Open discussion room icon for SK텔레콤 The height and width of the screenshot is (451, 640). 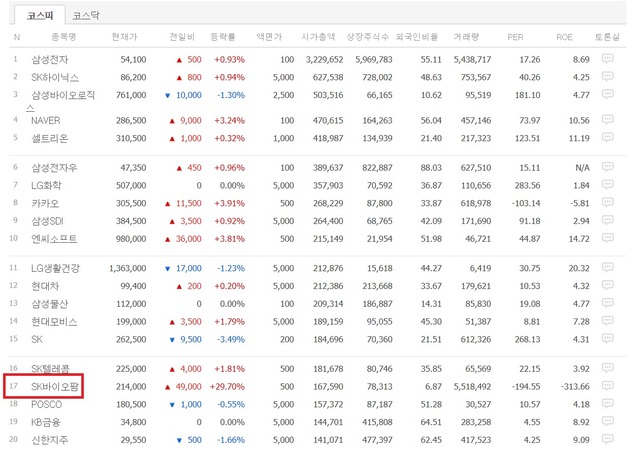607,368
